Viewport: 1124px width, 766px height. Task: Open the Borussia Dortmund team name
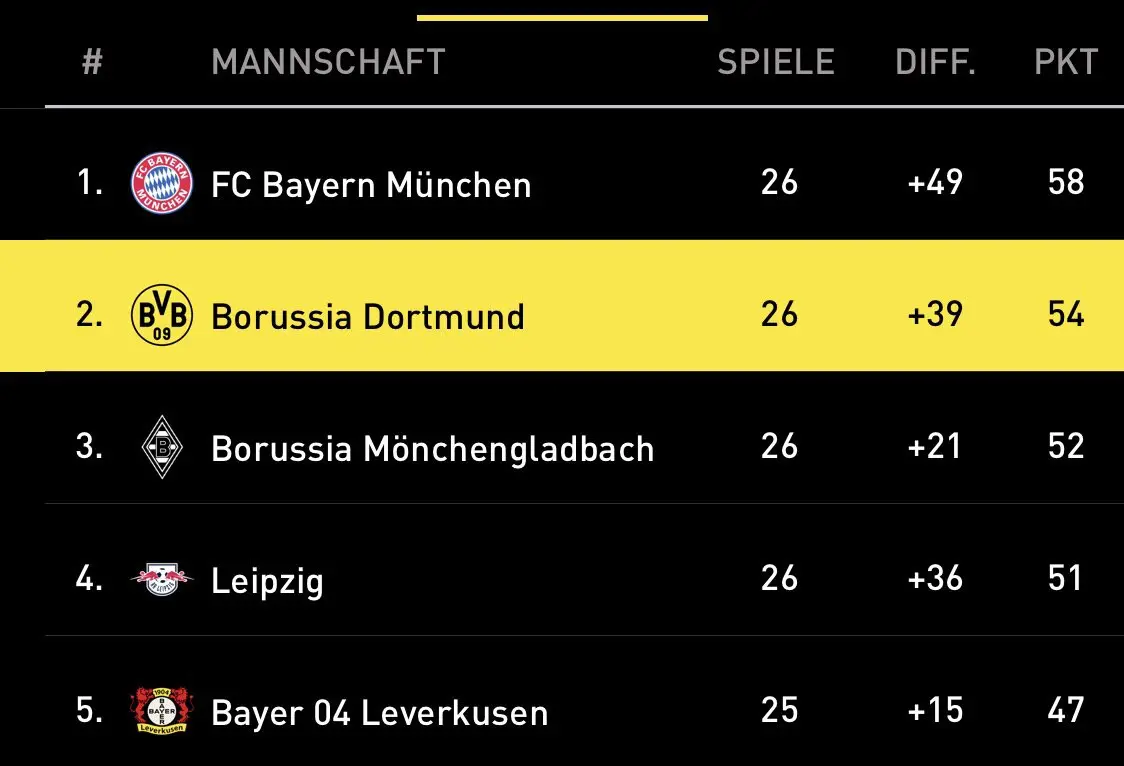[368, 317]
